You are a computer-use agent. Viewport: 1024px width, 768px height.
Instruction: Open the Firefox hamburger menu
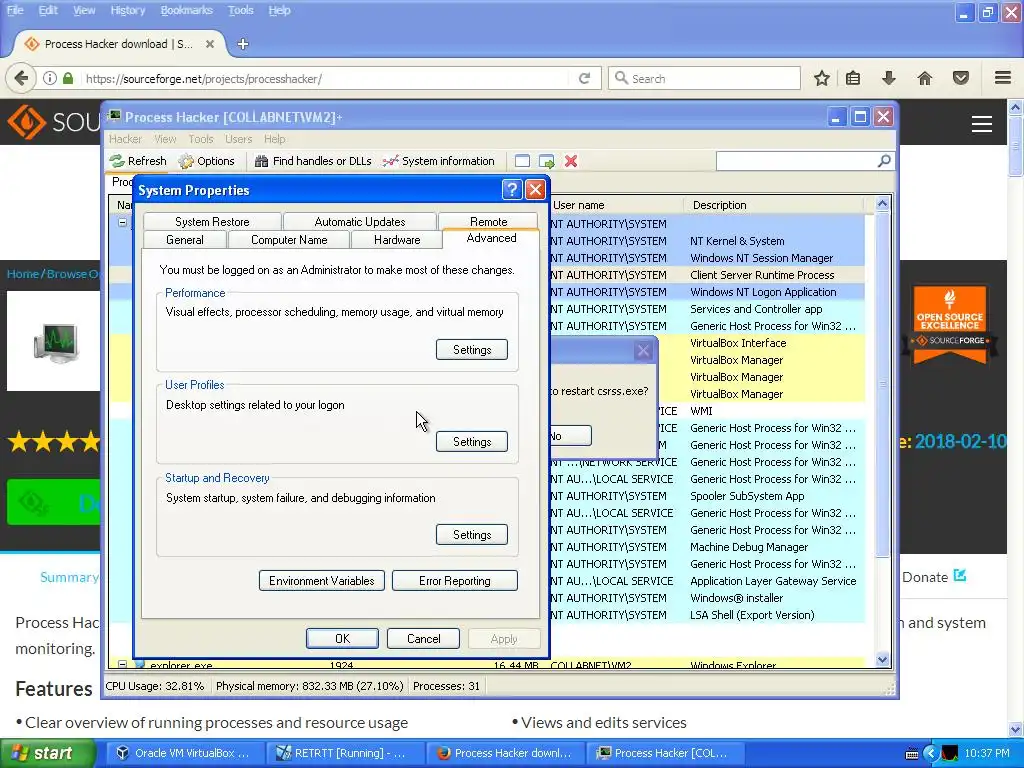point(1003,78)
